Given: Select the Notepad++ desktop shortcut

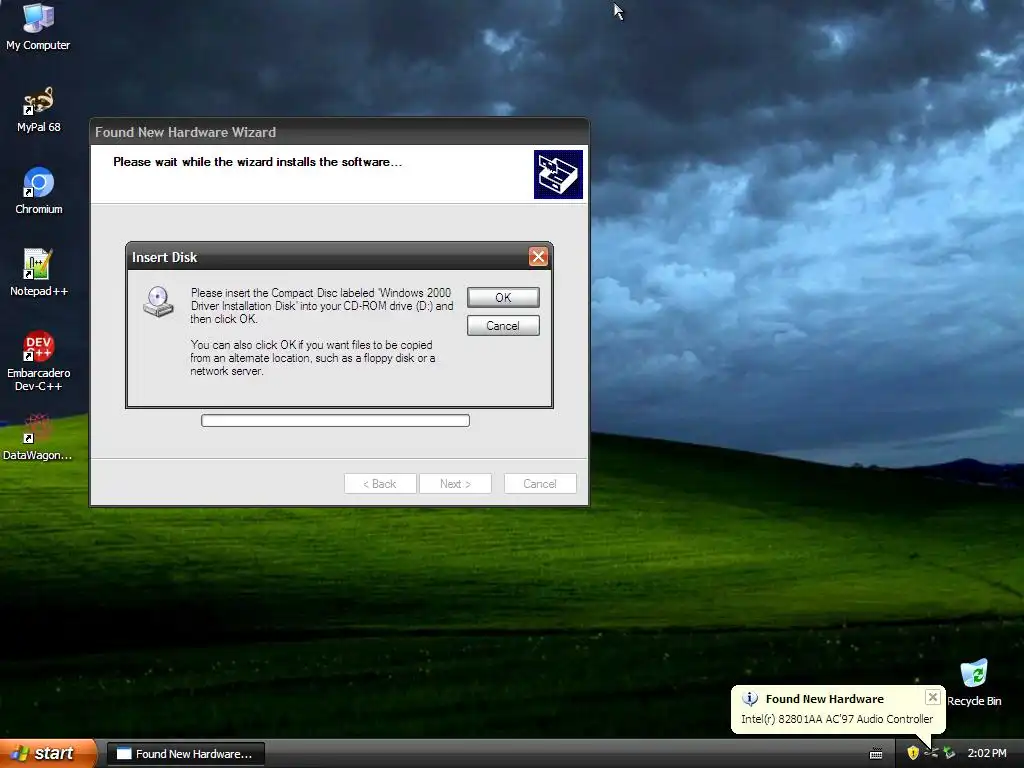Looking at the screenshot, I should 39,273.
